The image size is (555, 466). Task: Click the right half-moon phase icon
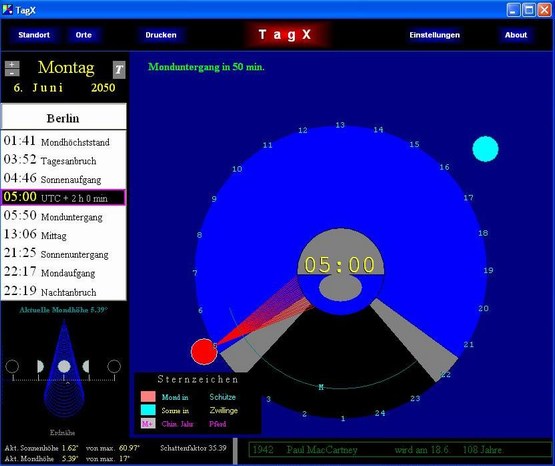pyautogui.click(x=86, y=366)
